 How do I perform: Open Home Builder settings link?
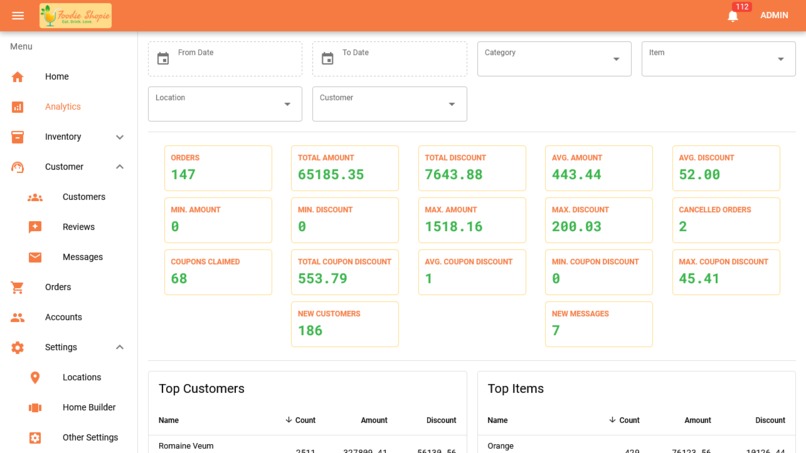tap(89, 407)
